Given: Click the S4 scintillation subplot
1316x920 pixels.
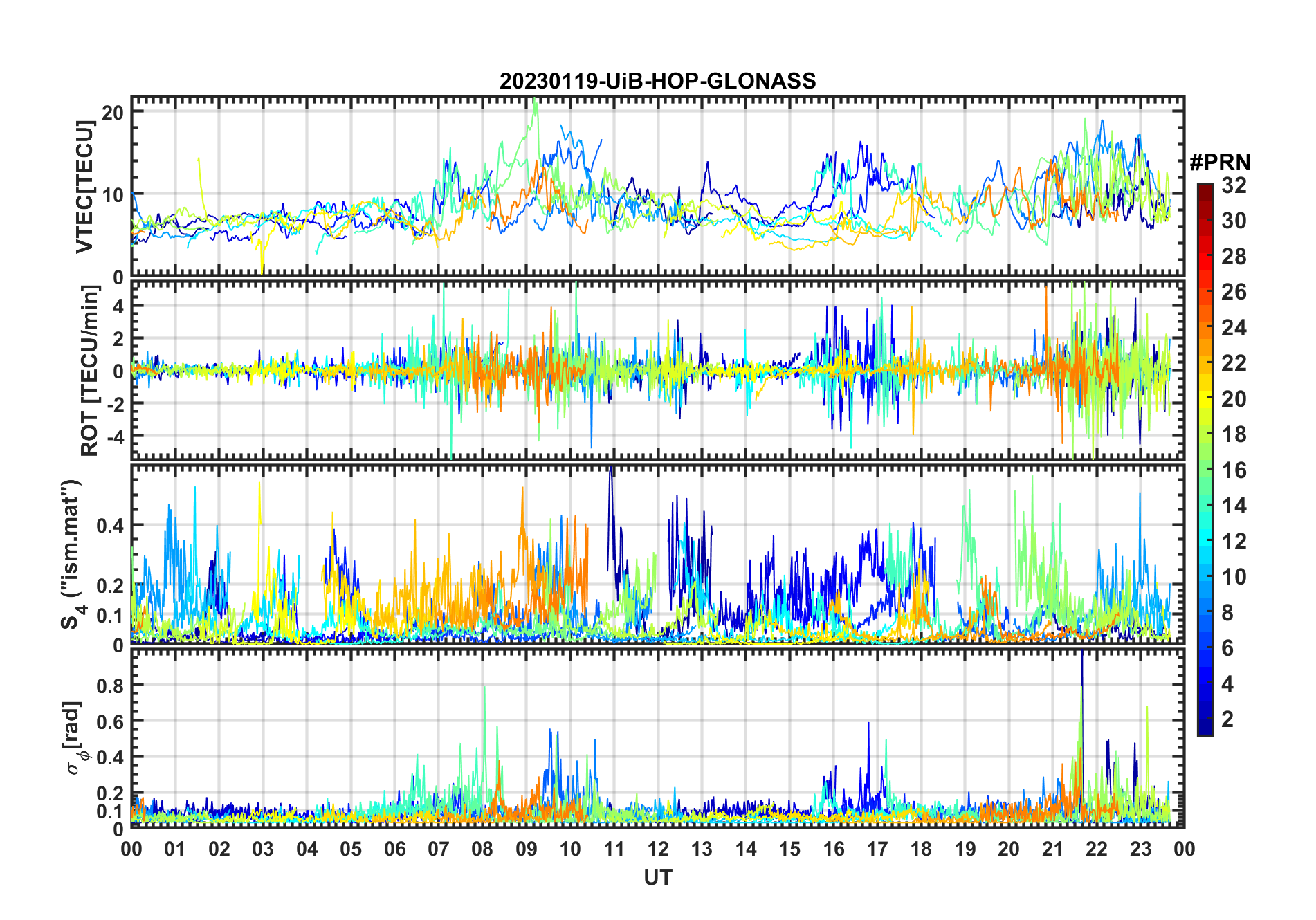Looking at the screenshot, I should [657, 554].
